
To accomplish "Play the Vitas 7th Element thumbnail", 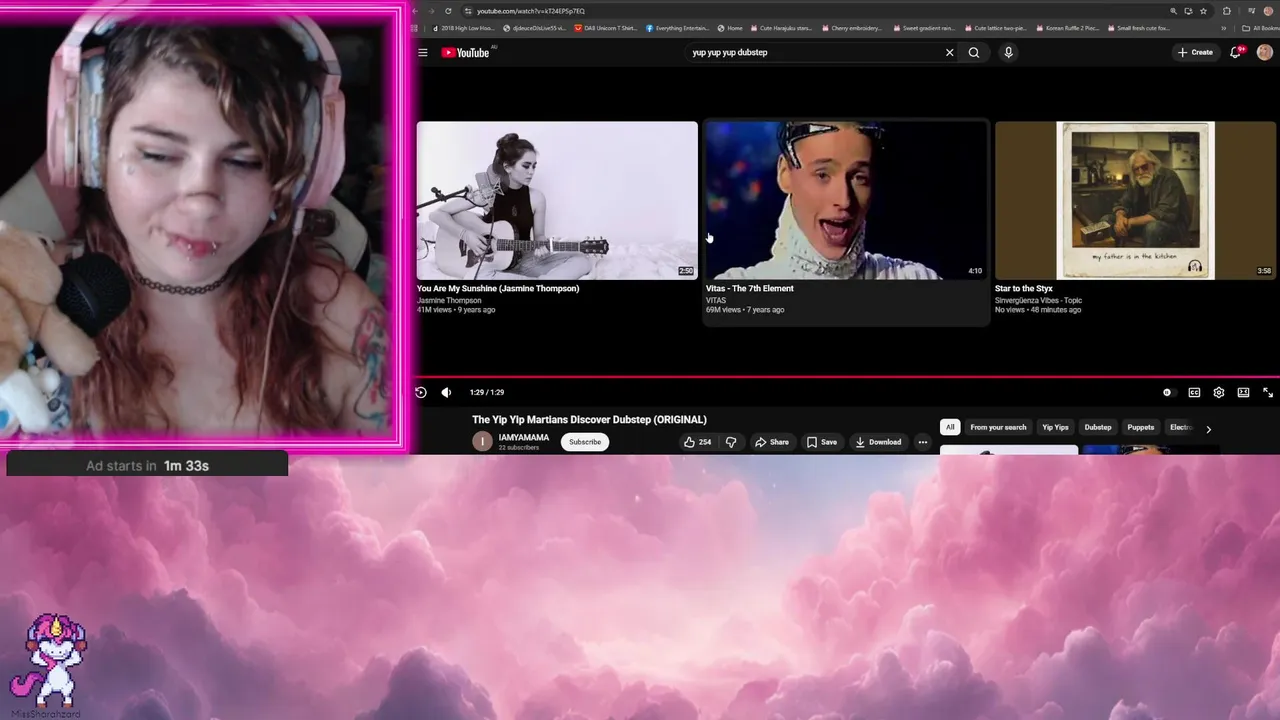I will click(846, 200).
